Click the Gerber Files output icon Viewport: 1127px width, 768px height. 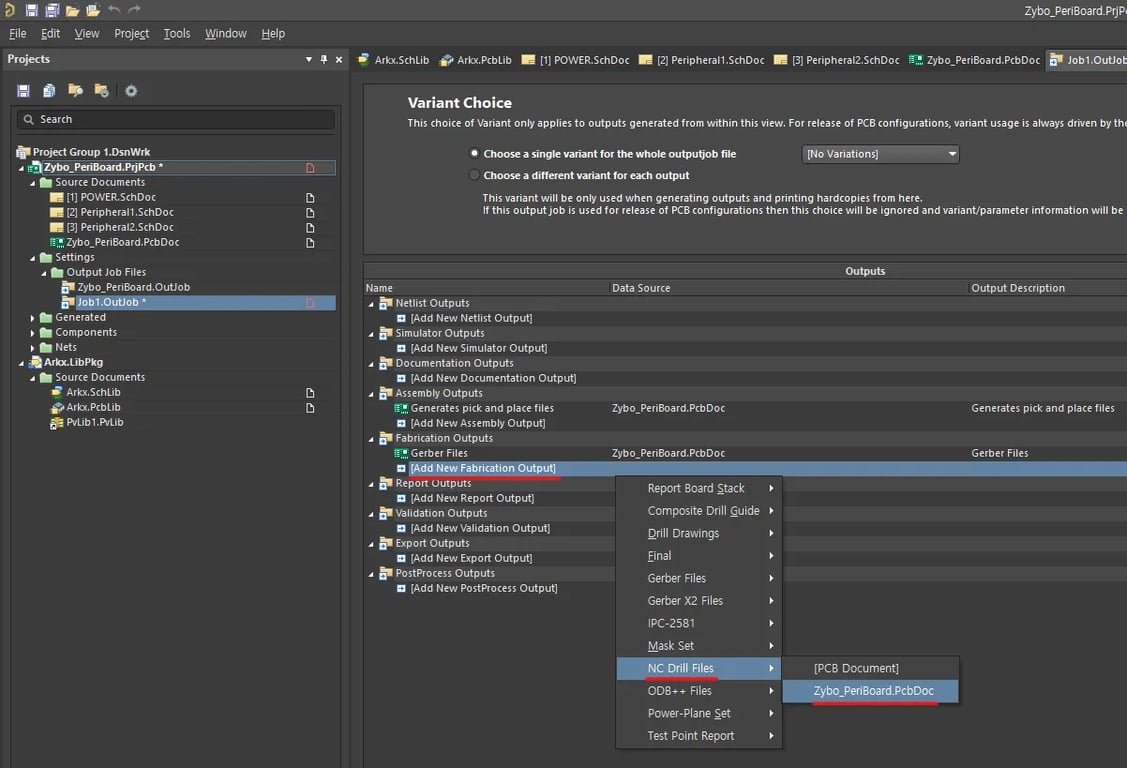401,453
